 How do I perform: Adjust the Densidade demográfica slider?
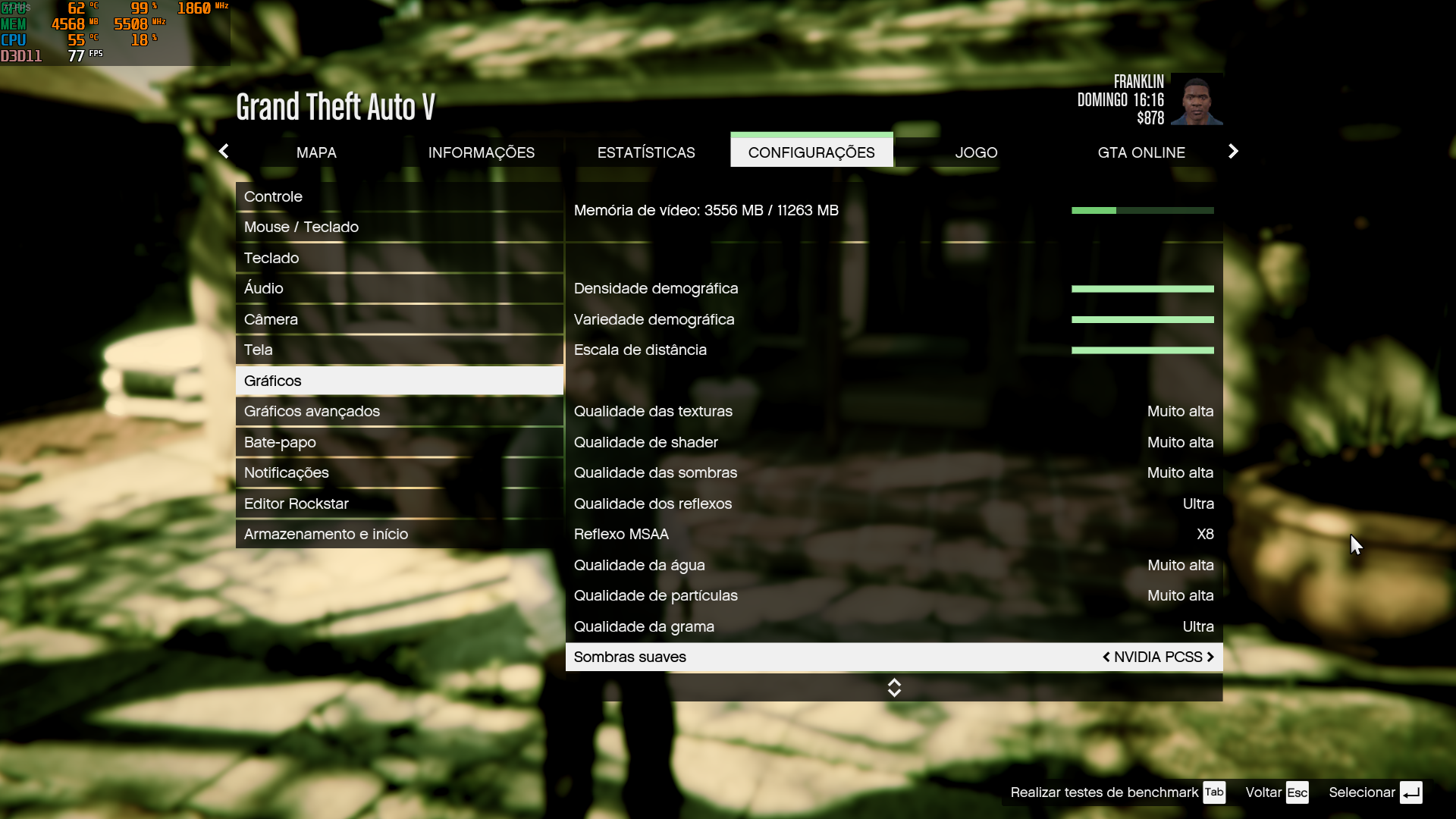coord(1143,289)
